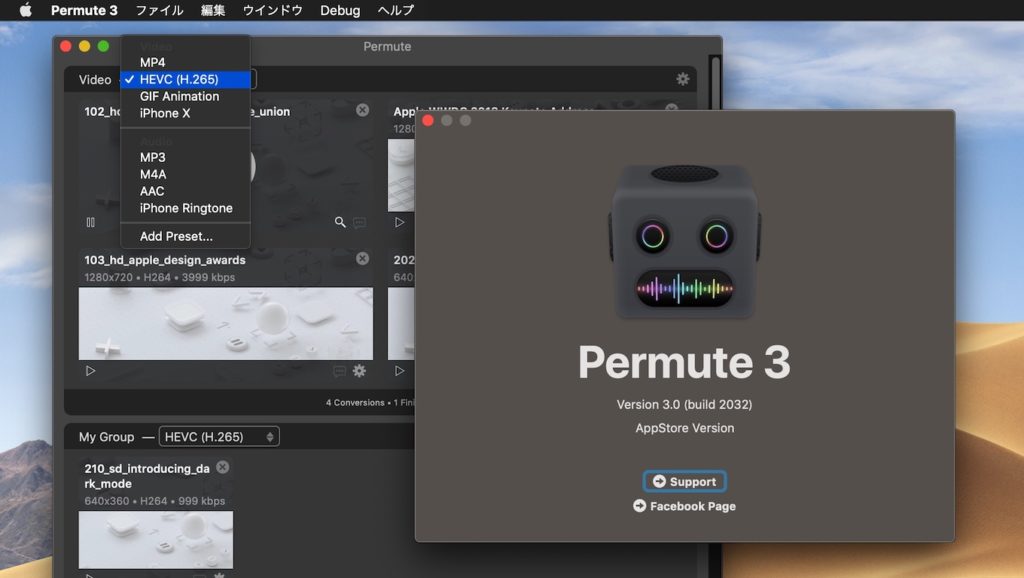Open the My Group HEVC format dropdown

(x=222, y=436)
